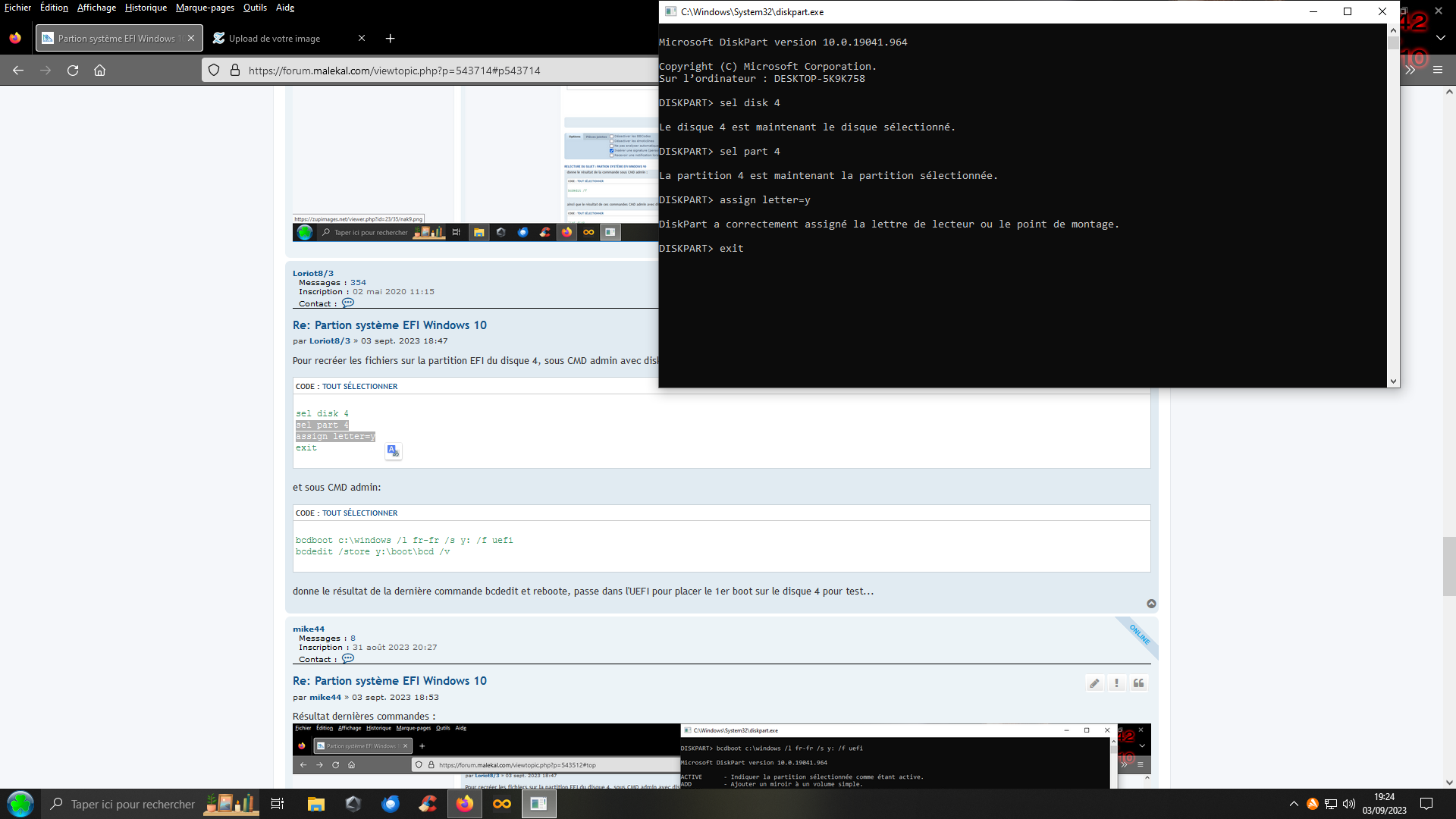The height and width of the screenshot is (819, 1456).
Task: Open the Marque-pages menu
Action: pyautogui.click(x=205, y=8)
